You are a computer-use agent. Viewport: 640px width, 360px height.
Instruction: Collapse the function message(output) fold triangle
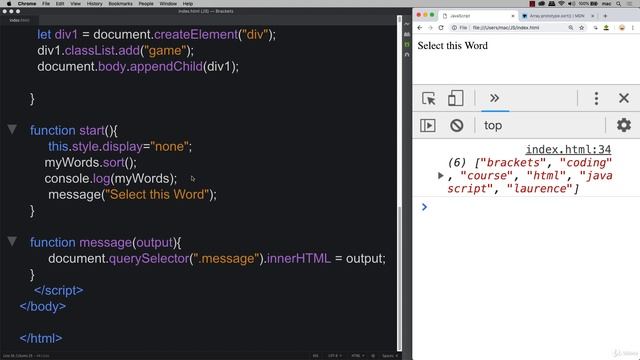click(x=12, y=242)
